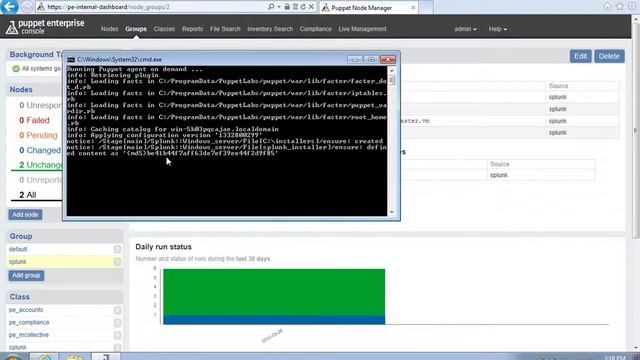
Task: Click the Daily run status heading
Action: coord(163,247)
